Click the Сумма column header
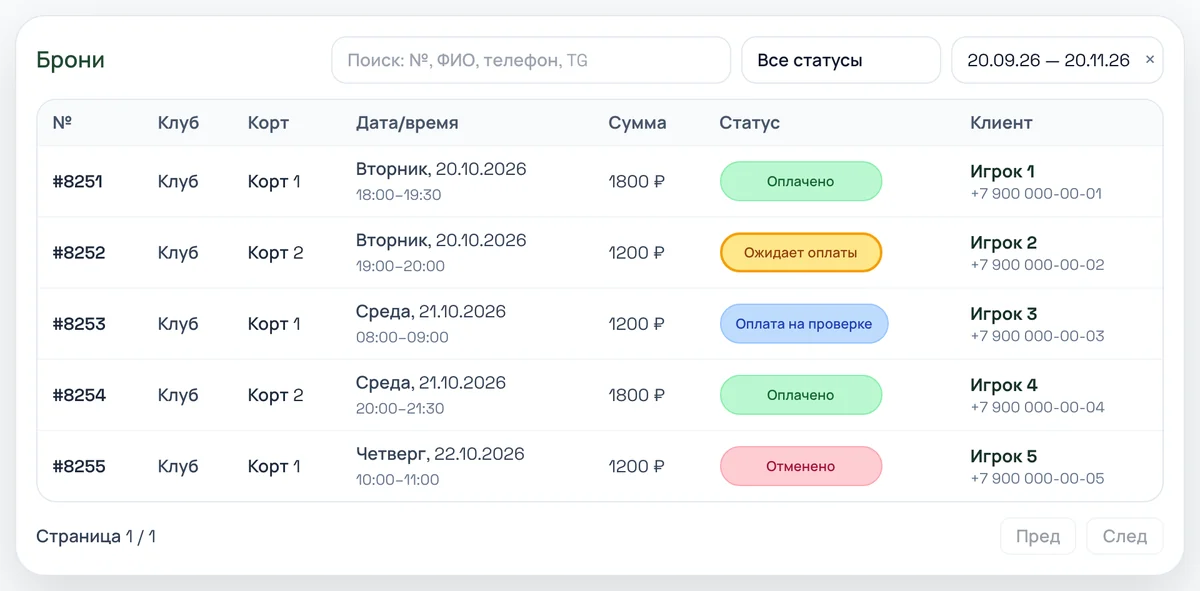Image resolution: width=1200 pixels, height=591 pixels. click(x=637, y=123)
